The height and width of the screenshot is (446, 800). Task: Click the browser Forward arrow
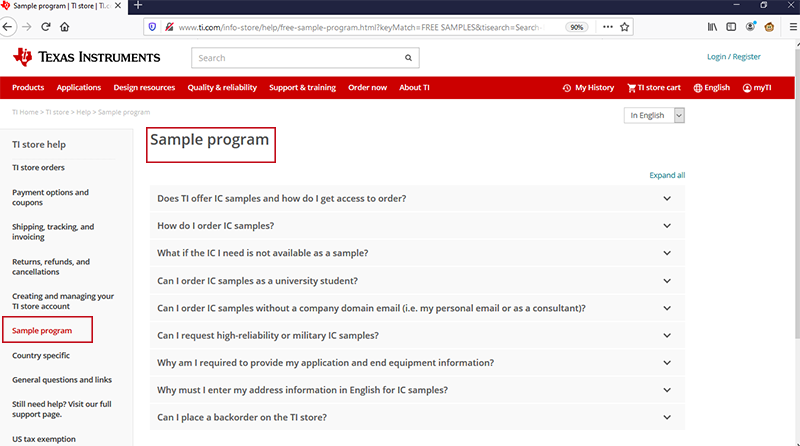point(27,27)
